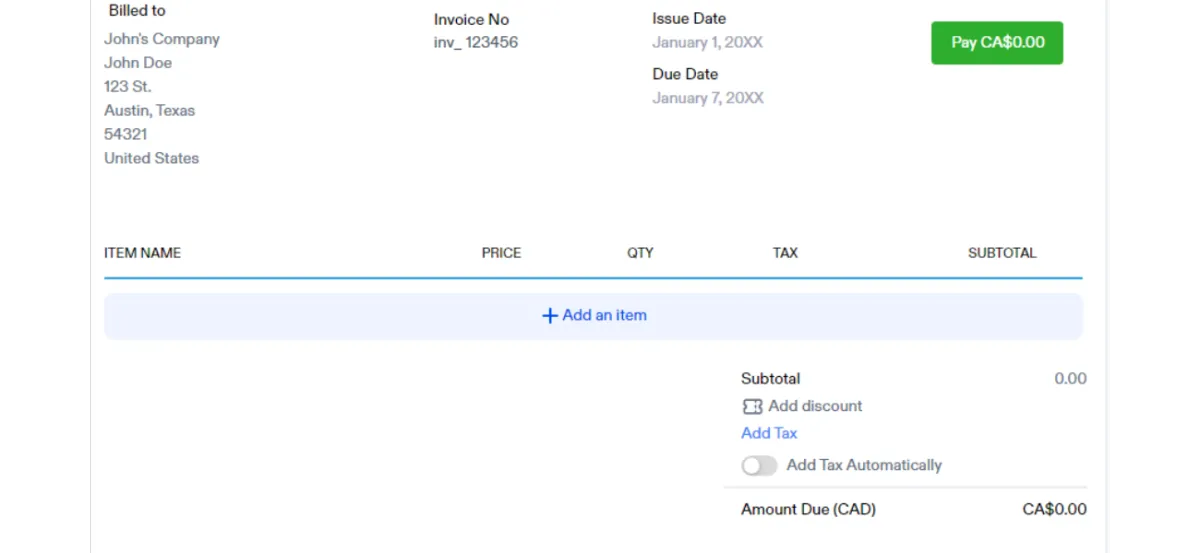Click the 54321 postal code
Viewport: 1200px width, 553px height.
tap(126, 134)
